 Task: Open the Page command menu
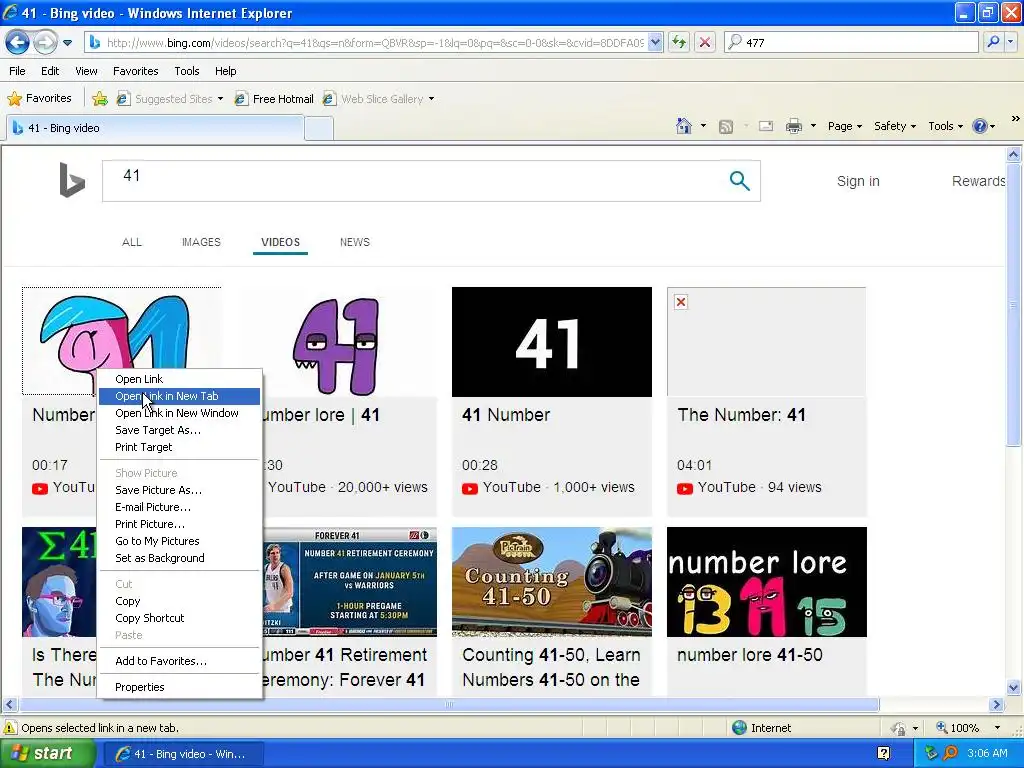pos(845,126)
